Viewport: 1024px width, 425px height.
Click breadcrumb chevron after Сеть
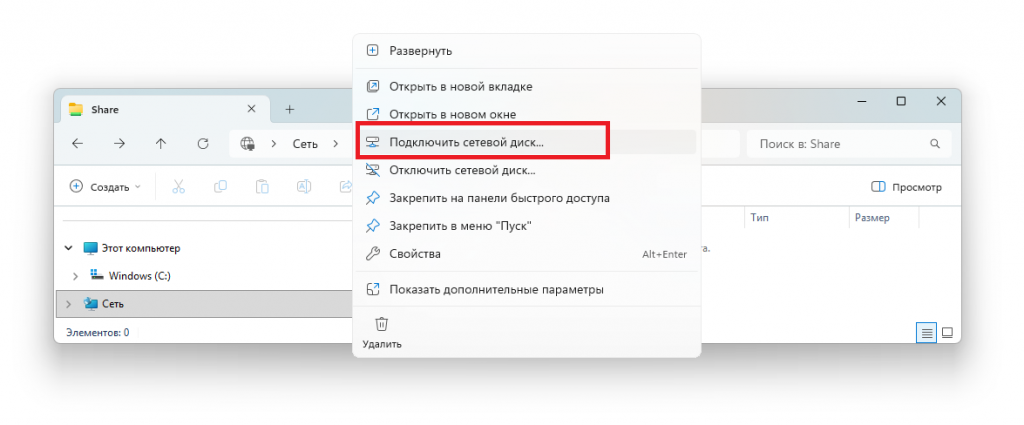coord(336,144)
